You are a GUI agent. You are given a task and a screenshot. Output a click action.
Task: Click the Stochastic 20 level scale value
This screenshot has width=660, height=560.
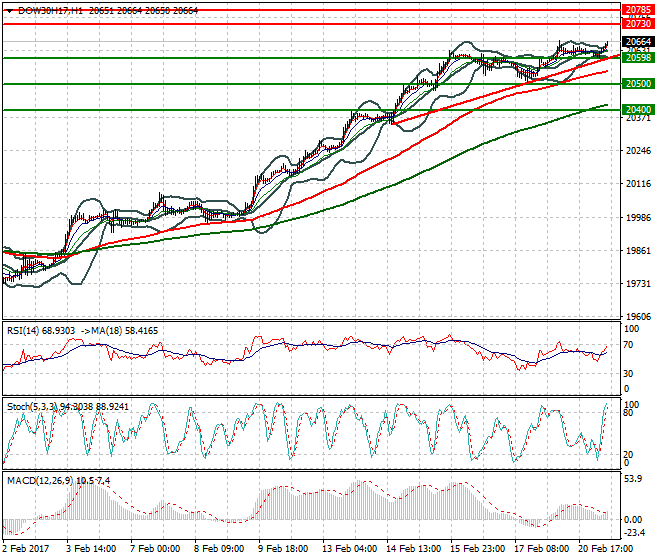(x=628, y=455)
